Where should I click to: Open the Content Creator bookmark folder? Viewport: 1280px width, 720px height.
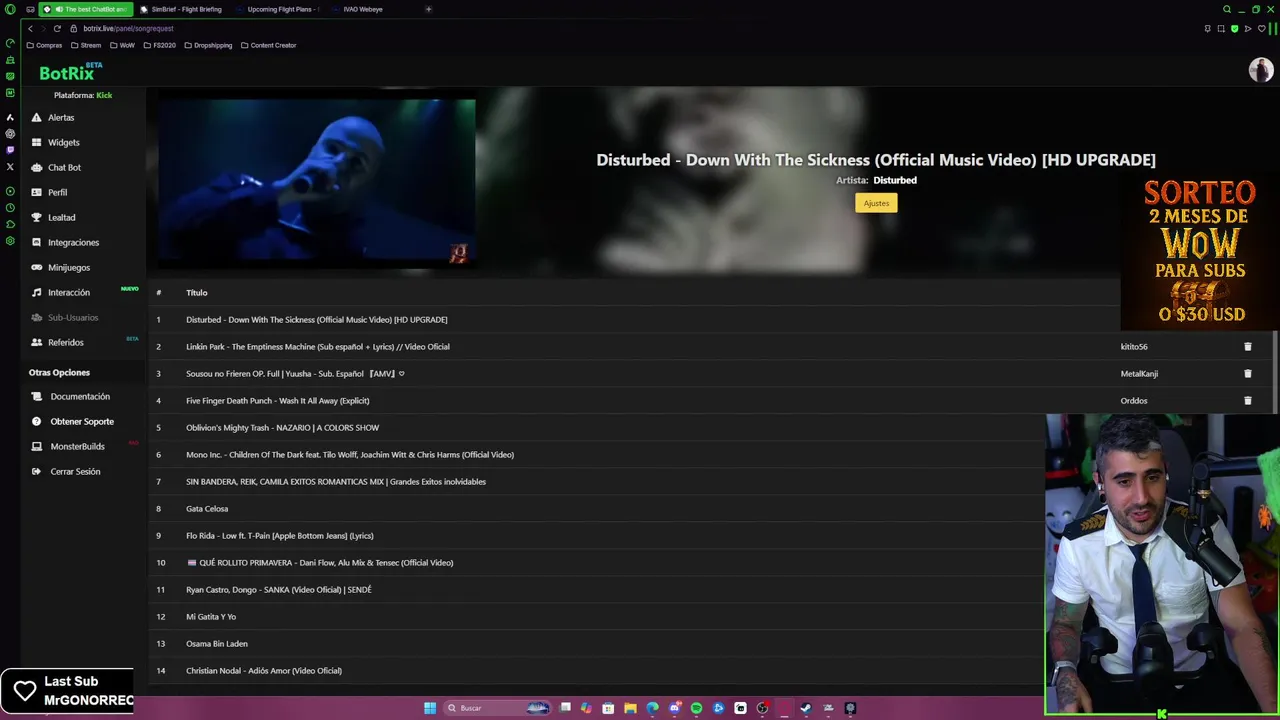(268, 45)
